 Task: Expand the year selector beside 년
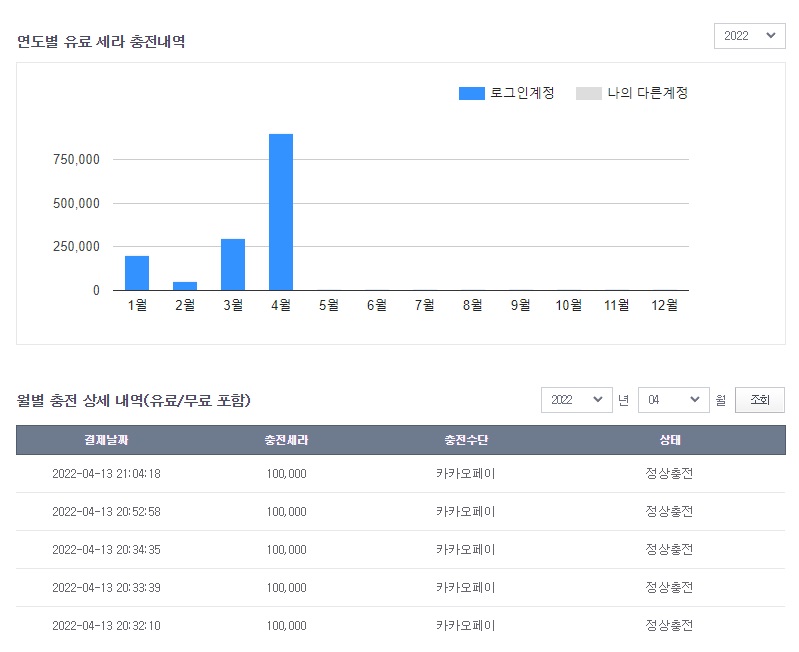point(576,400)
